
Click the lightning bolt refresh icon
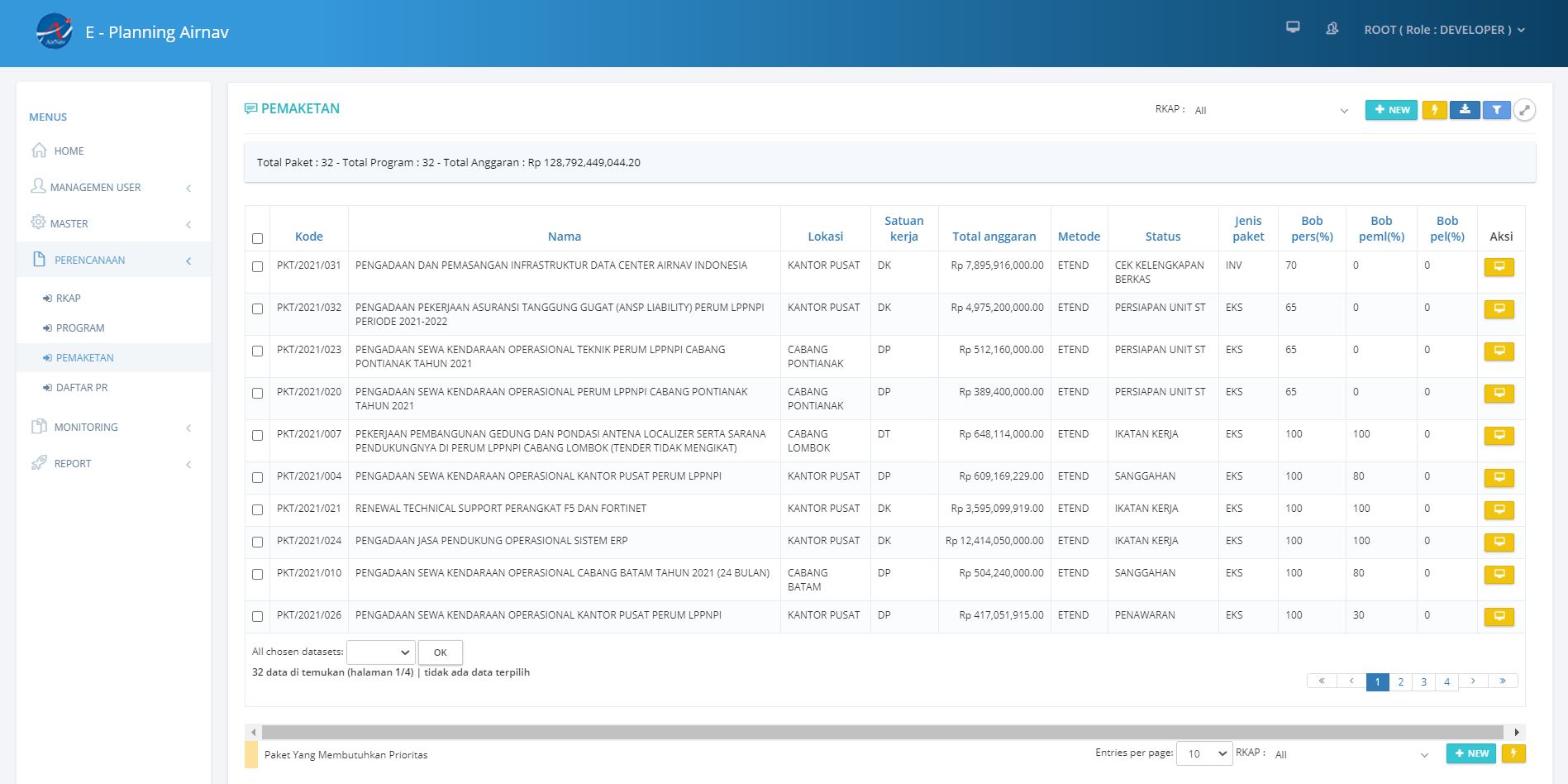pos(1436,109)
